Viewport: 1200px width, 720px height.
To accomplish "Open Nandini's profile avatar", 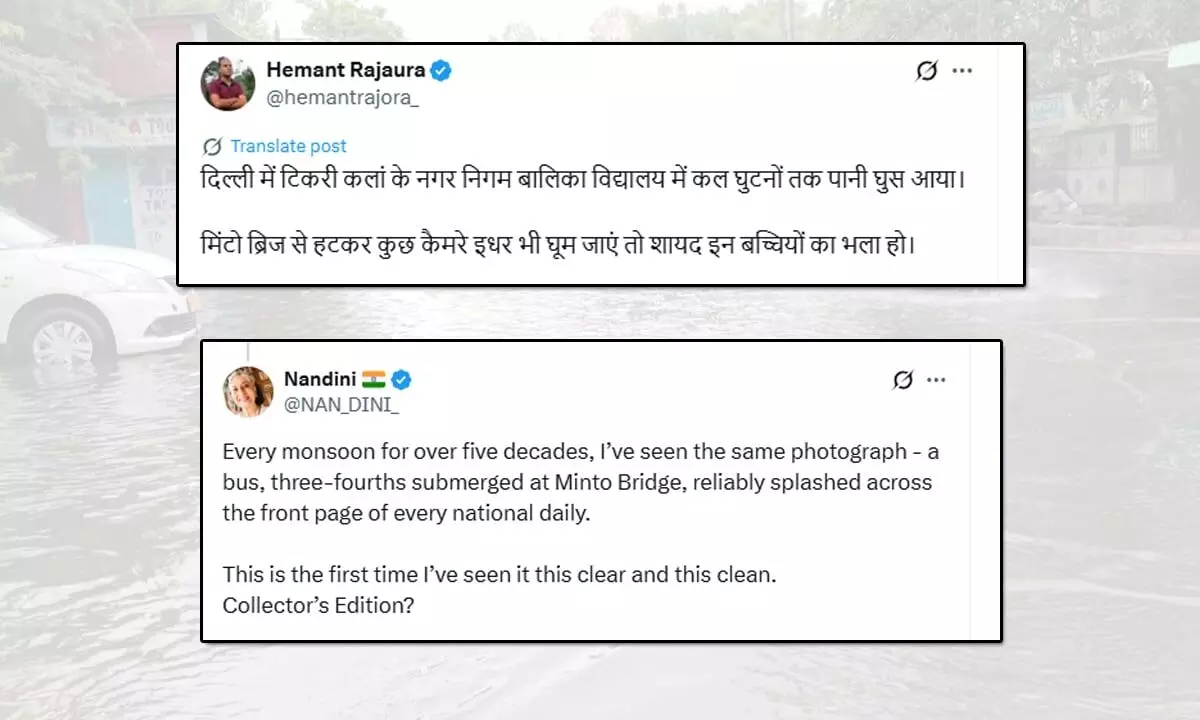I will point(248,392).
